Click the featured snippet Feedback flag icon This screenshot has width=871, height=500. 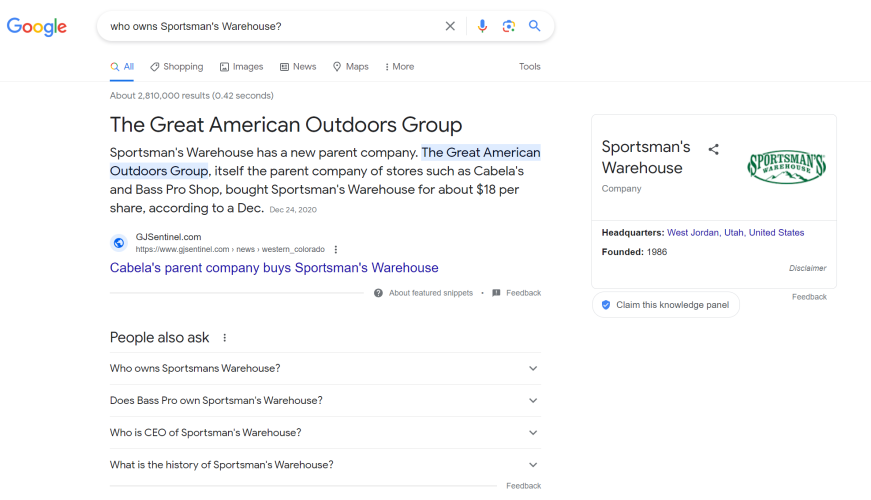tap(496, 293)
